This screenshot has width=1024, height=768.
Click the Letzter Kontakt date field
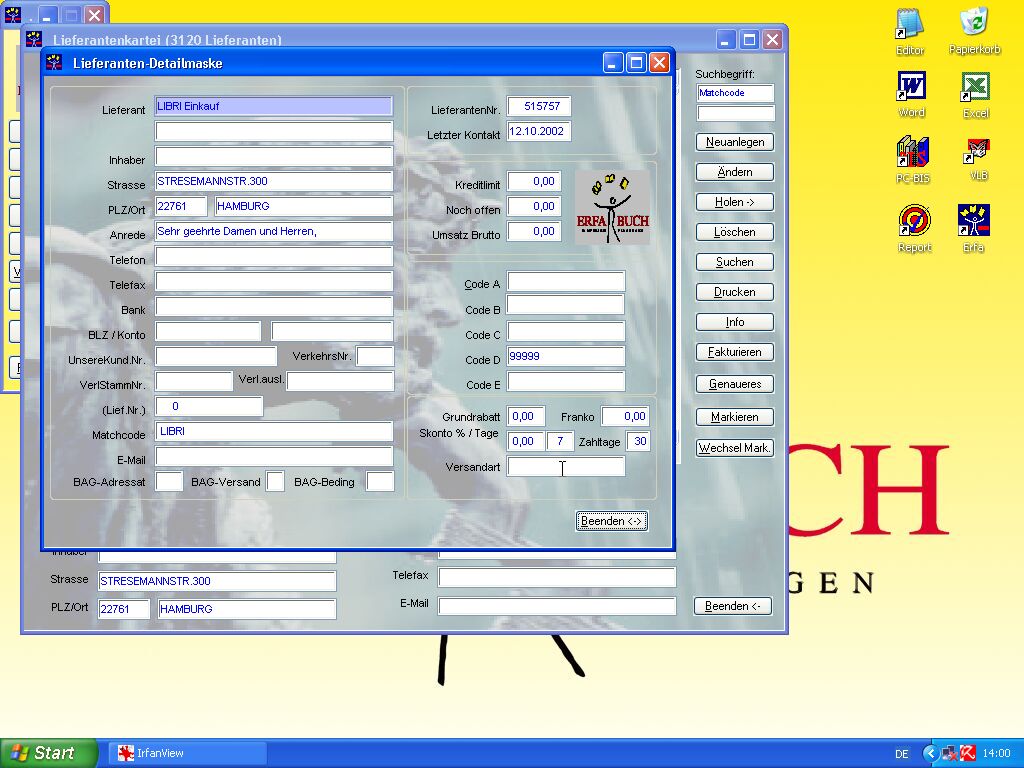(539, 131)
